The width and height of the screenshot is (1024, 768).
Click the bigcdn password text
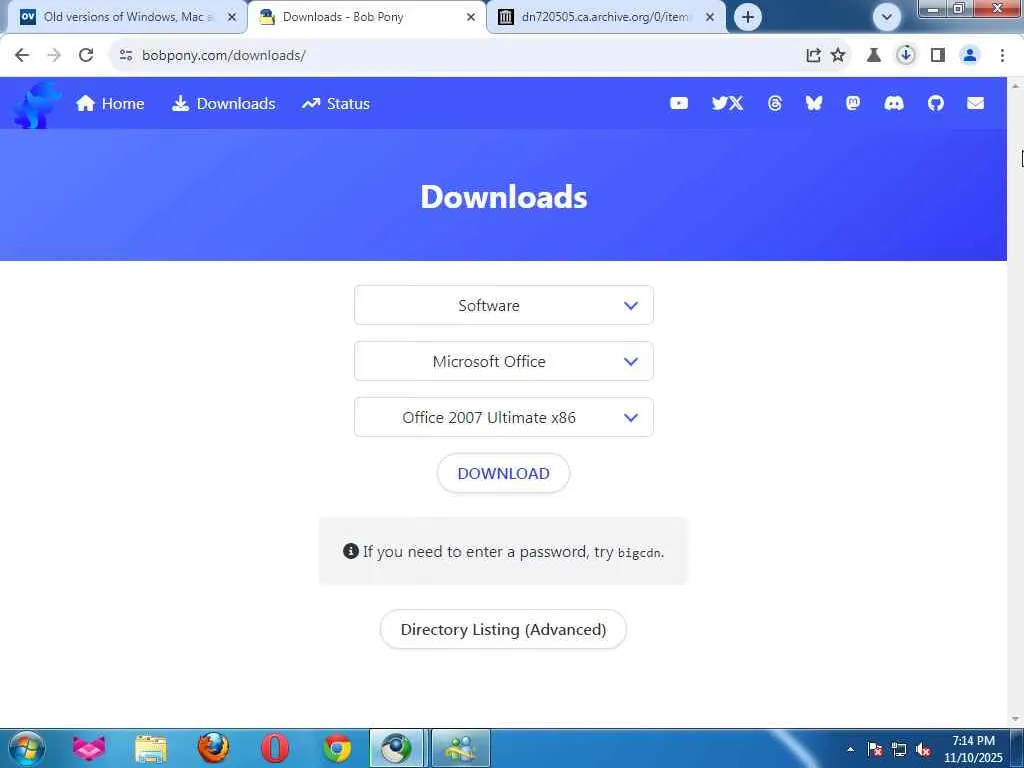(x=639, y=552)
